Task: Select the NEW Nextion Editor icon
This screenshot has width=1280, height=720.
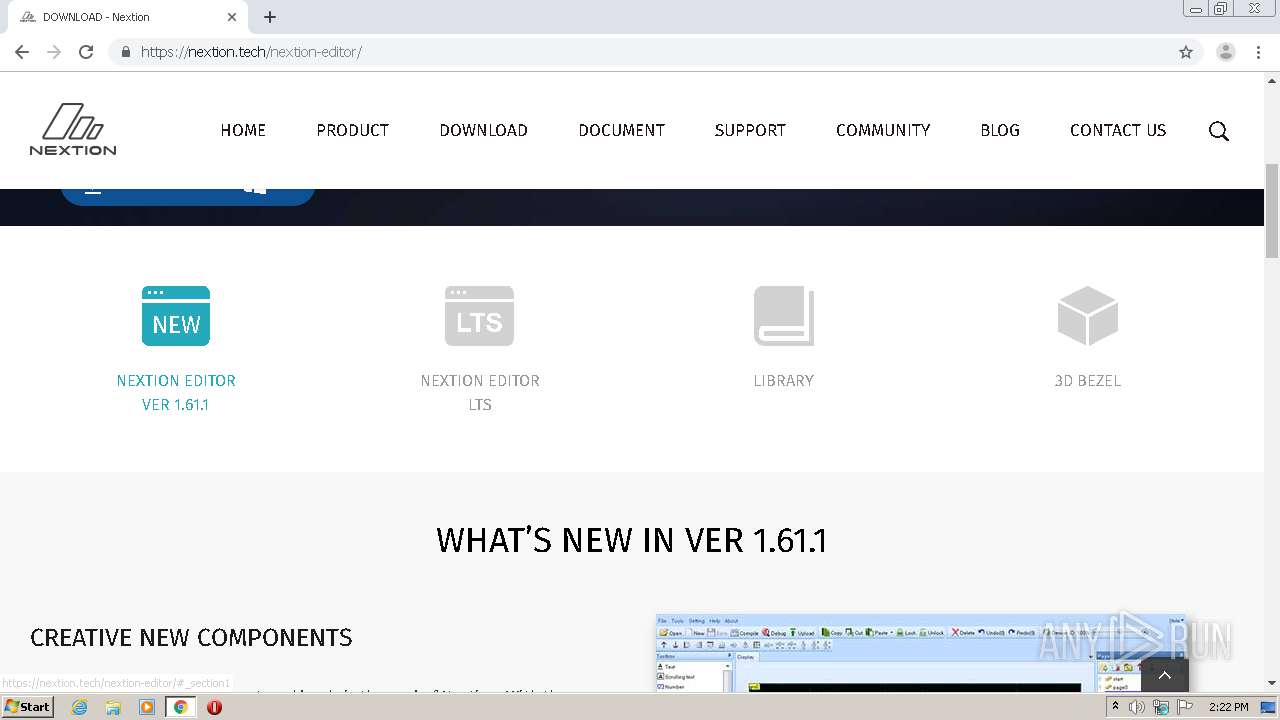Action: tap(176, 316)
